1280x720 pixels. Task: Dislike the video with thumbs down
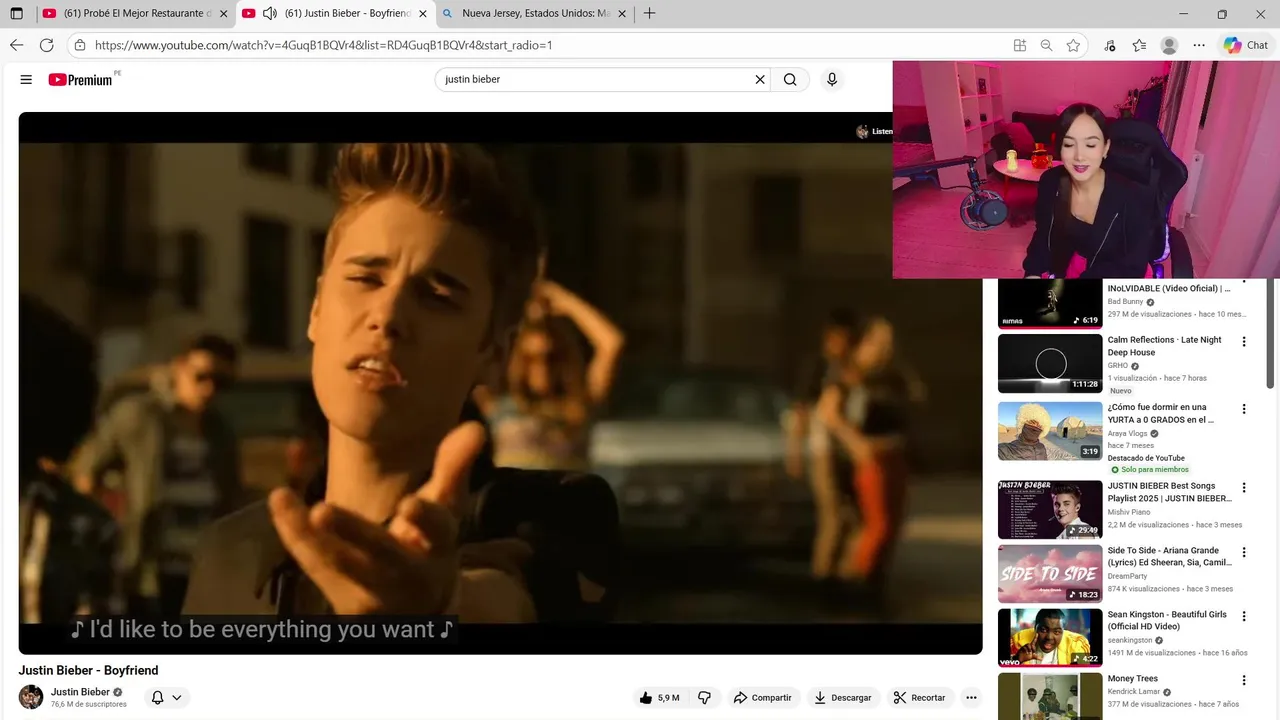tap(704, 698)
